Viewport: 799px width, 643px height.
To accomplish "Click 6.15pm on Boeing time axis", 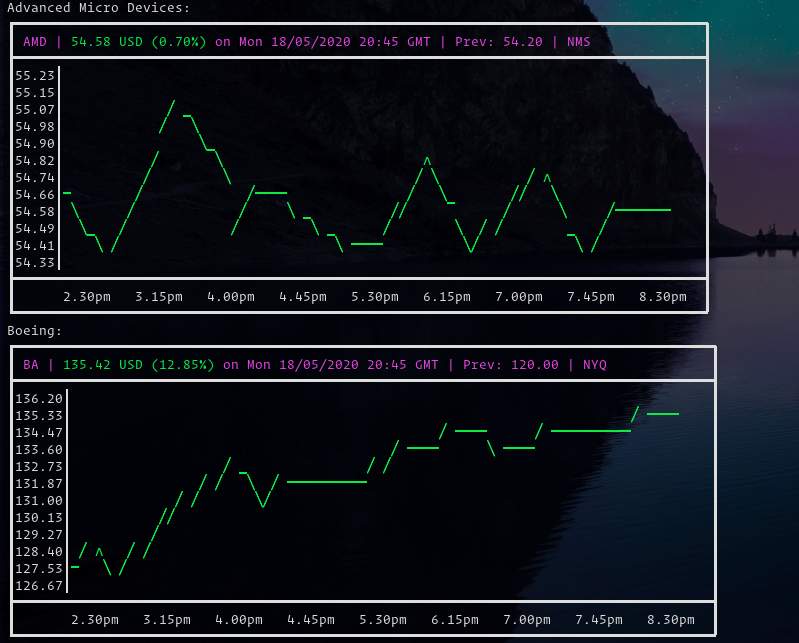I will click(x=455, y=620).
